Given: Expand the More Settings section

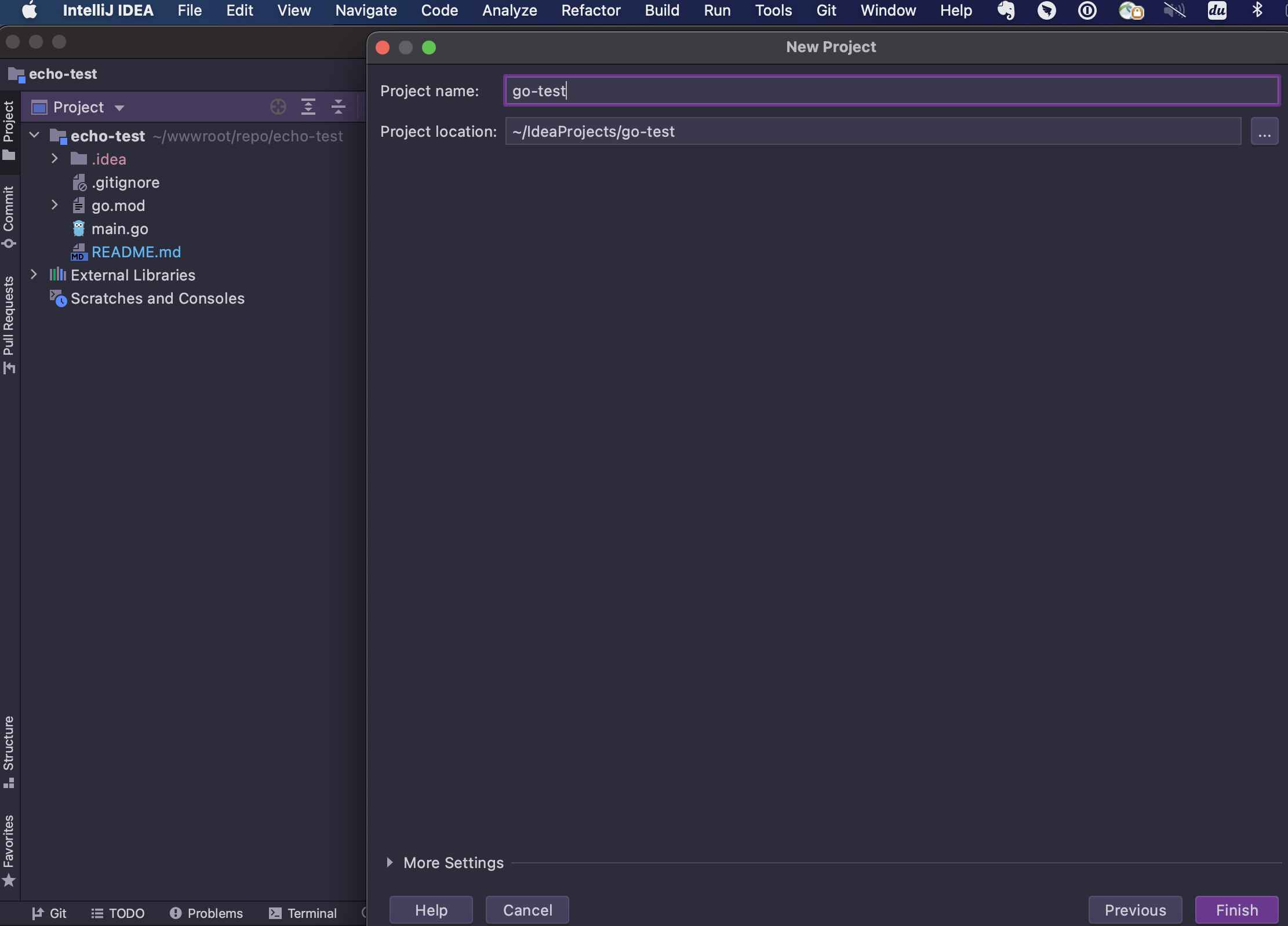Looking at the screenshot, I should pos(390,862).
